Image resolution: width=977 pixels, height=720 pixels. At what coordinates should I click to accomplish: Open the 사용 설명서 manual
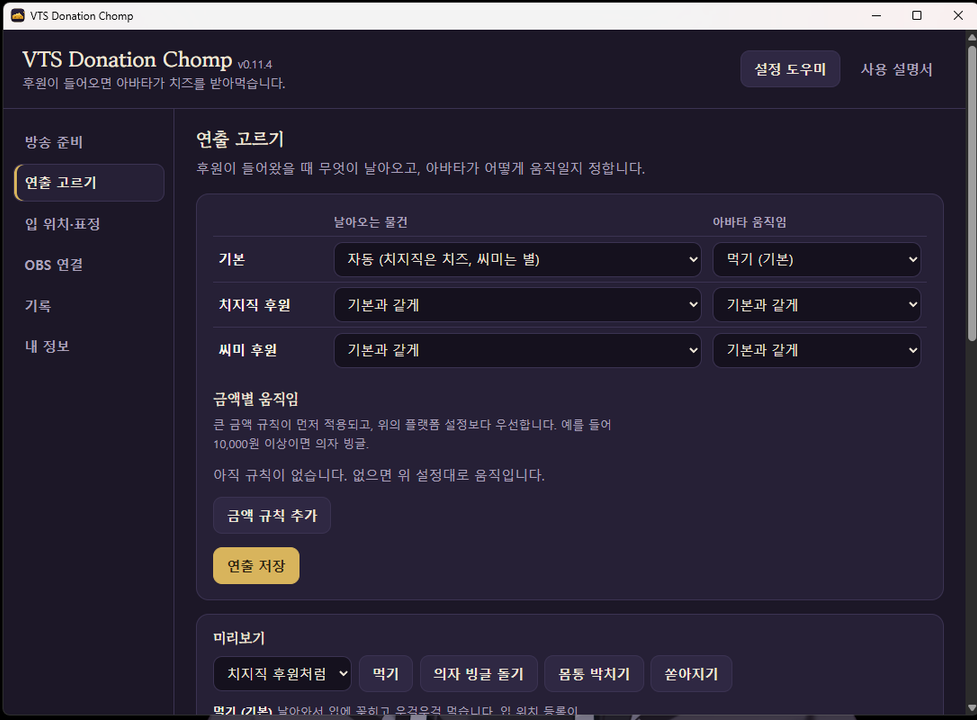pyautogui.click(x=896, y=69)
